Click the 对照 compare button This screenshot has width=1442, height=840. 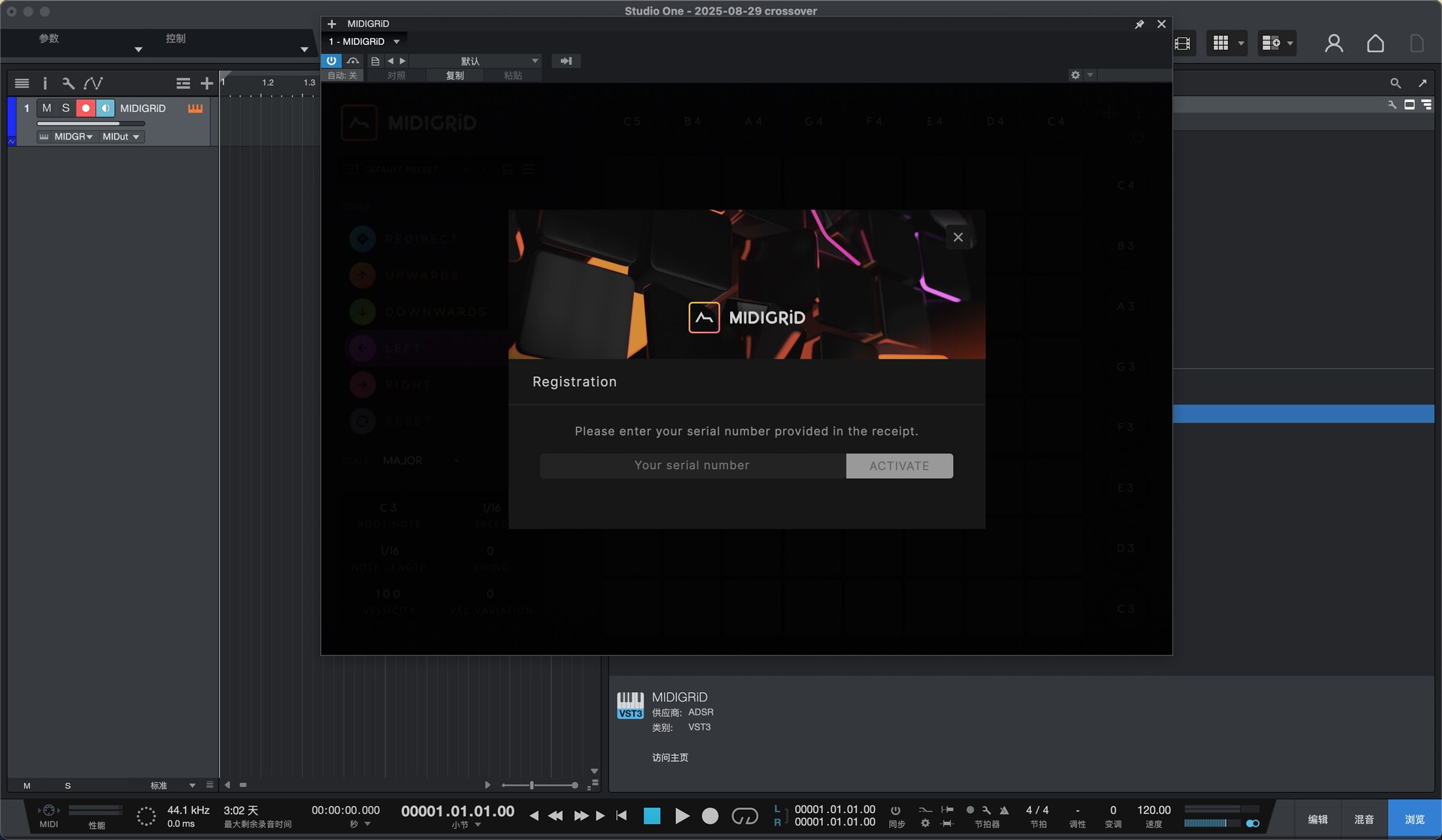(x=397, y=75)
